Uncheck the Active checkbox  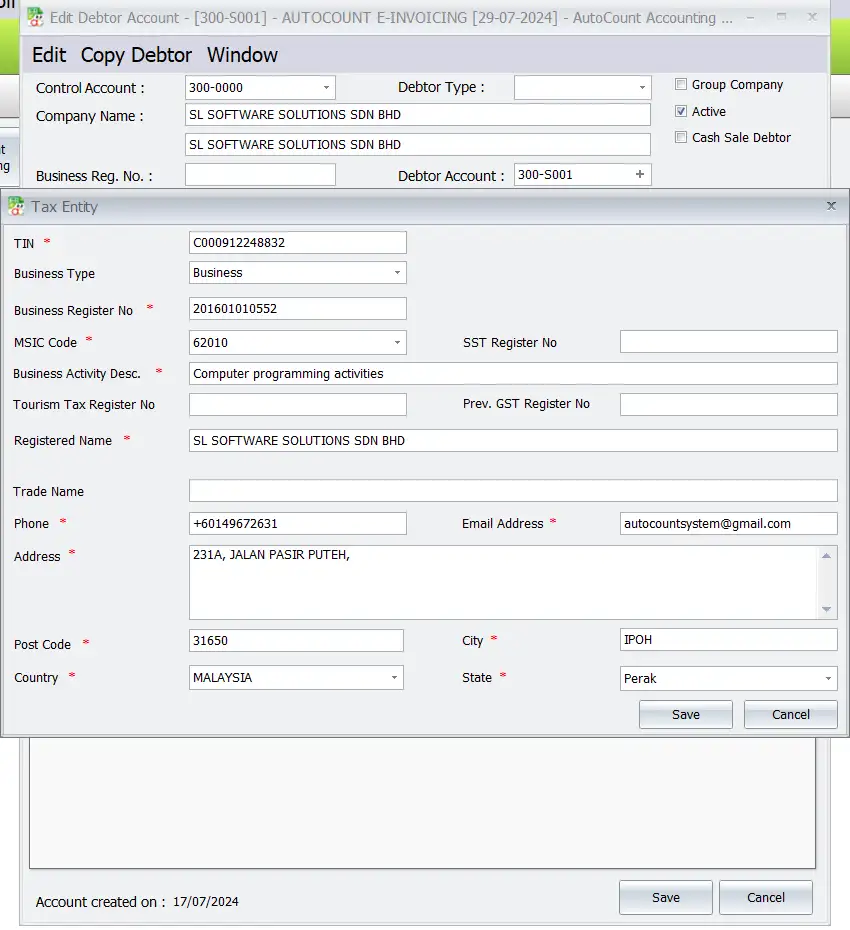[x=683, y=112]
